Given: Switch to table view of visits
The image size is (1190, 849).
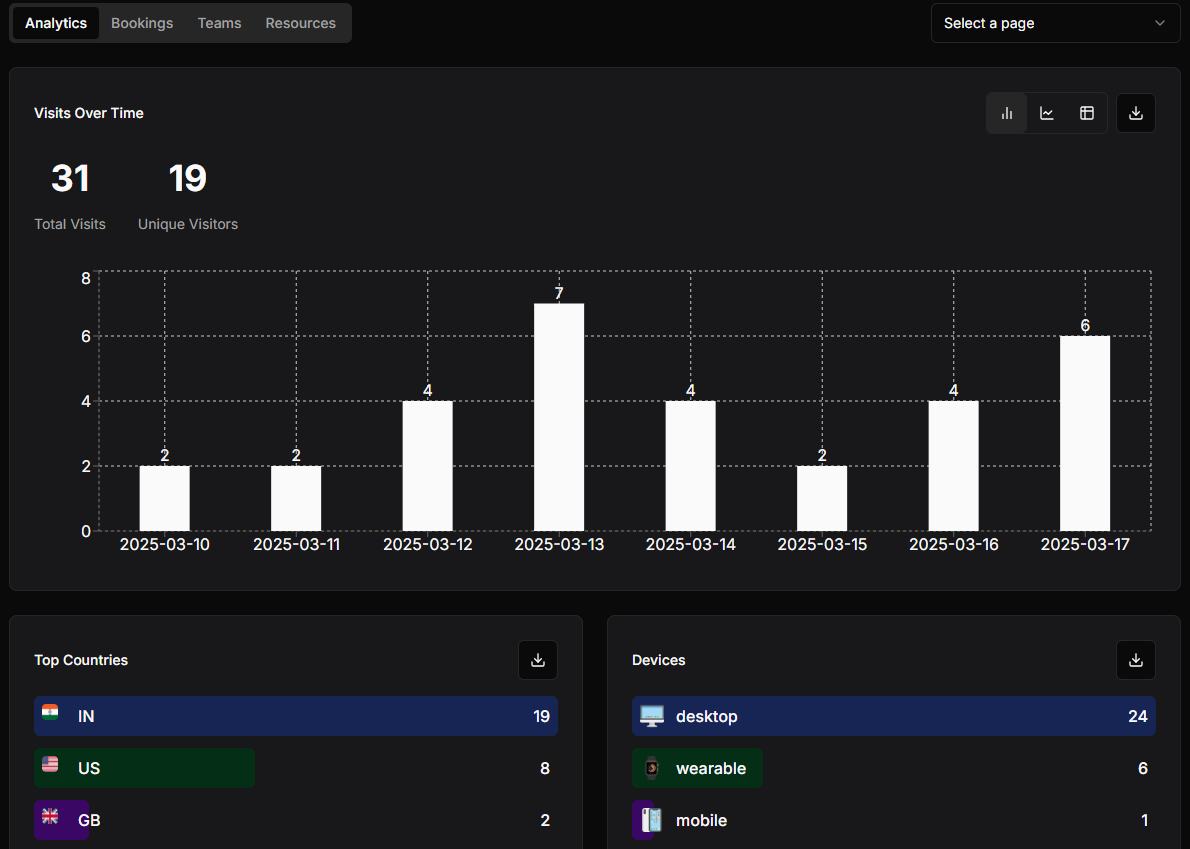Looking at the screenshot, I should pos(1087,113).
